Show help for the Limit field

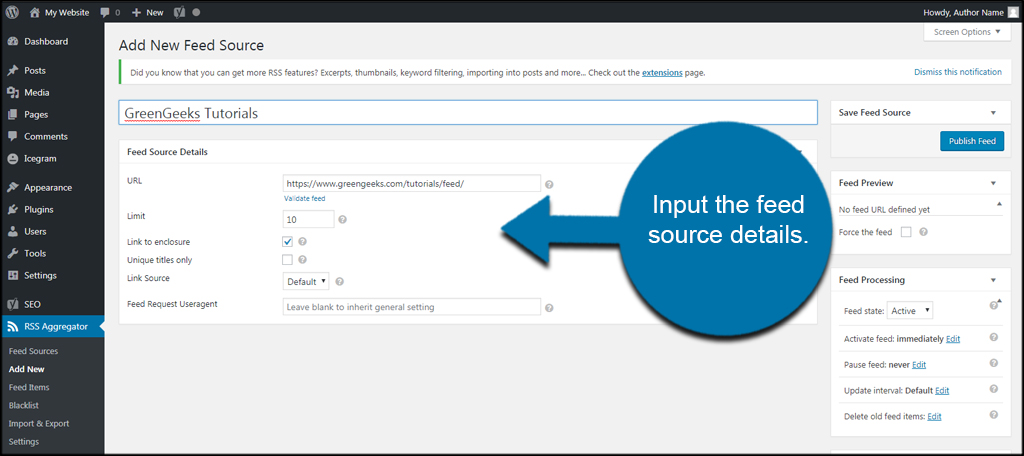pos(343,220)
